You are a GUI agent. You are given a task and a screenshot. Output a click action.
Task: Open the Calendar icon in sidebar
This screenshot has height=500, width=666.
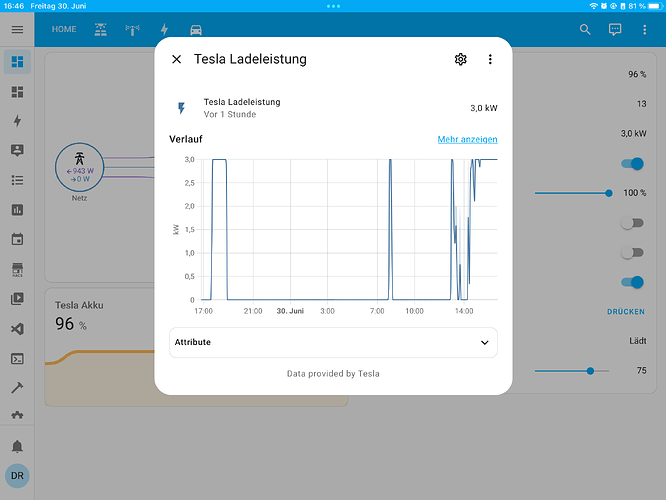[x=17, y=239]
